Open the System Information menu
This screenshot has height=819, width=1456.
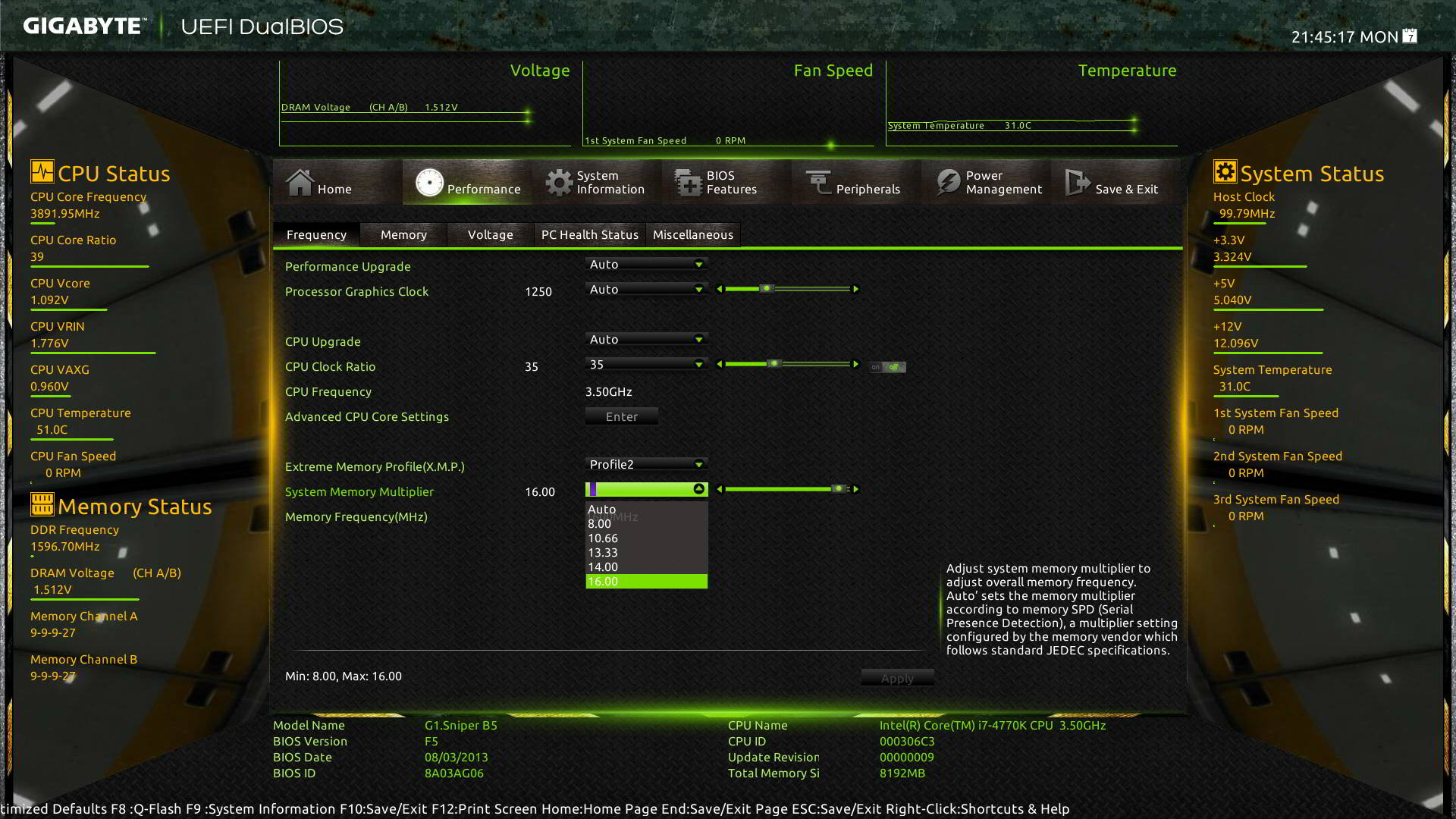pos(597,182)
